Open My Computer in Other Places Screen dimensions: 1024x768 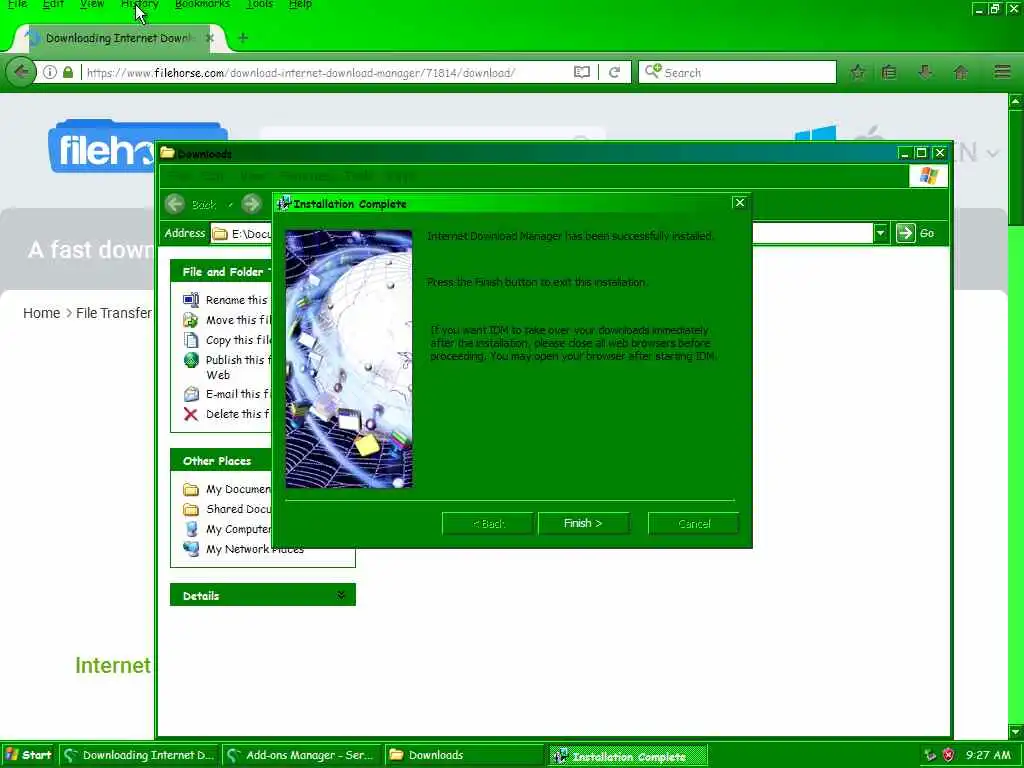point(227,529)
